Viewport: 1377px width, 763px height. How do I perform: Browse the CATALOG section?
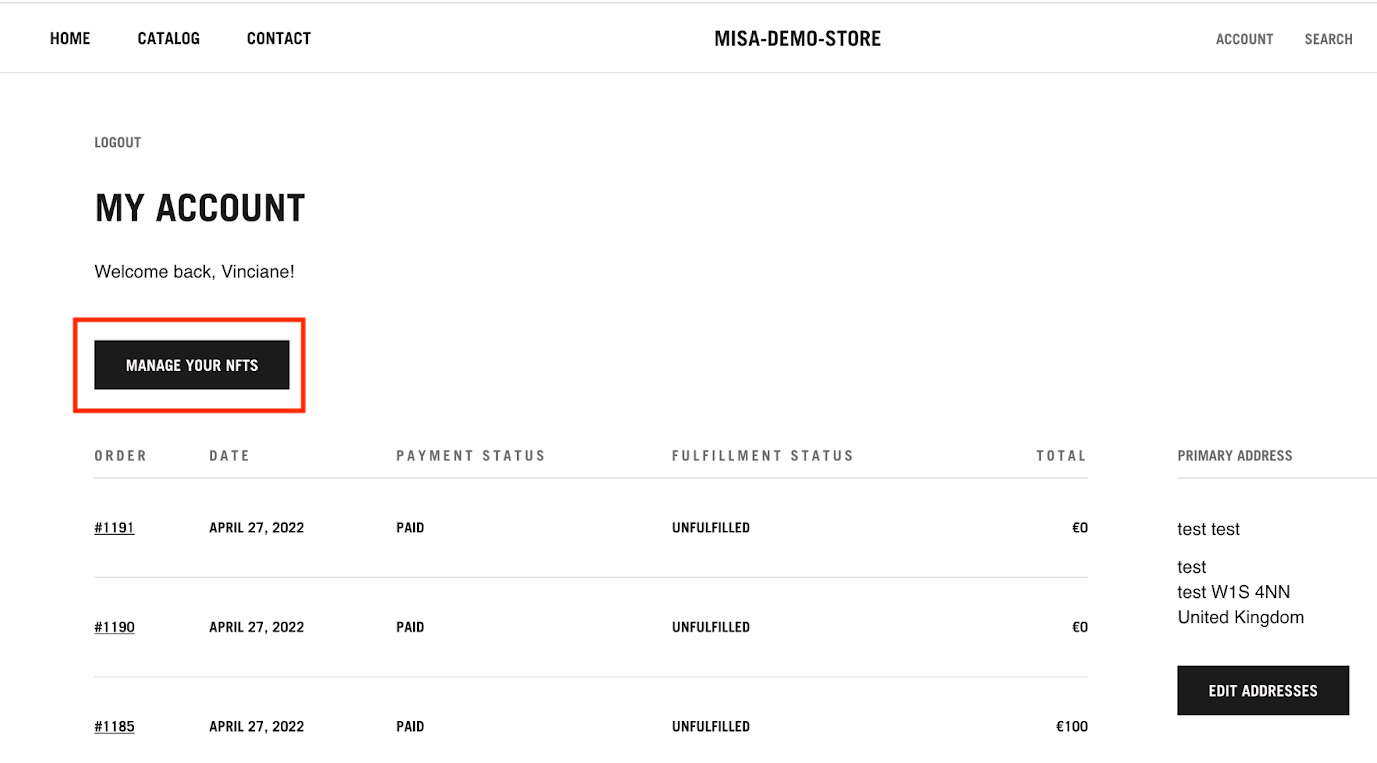click(x=168, y=38)
